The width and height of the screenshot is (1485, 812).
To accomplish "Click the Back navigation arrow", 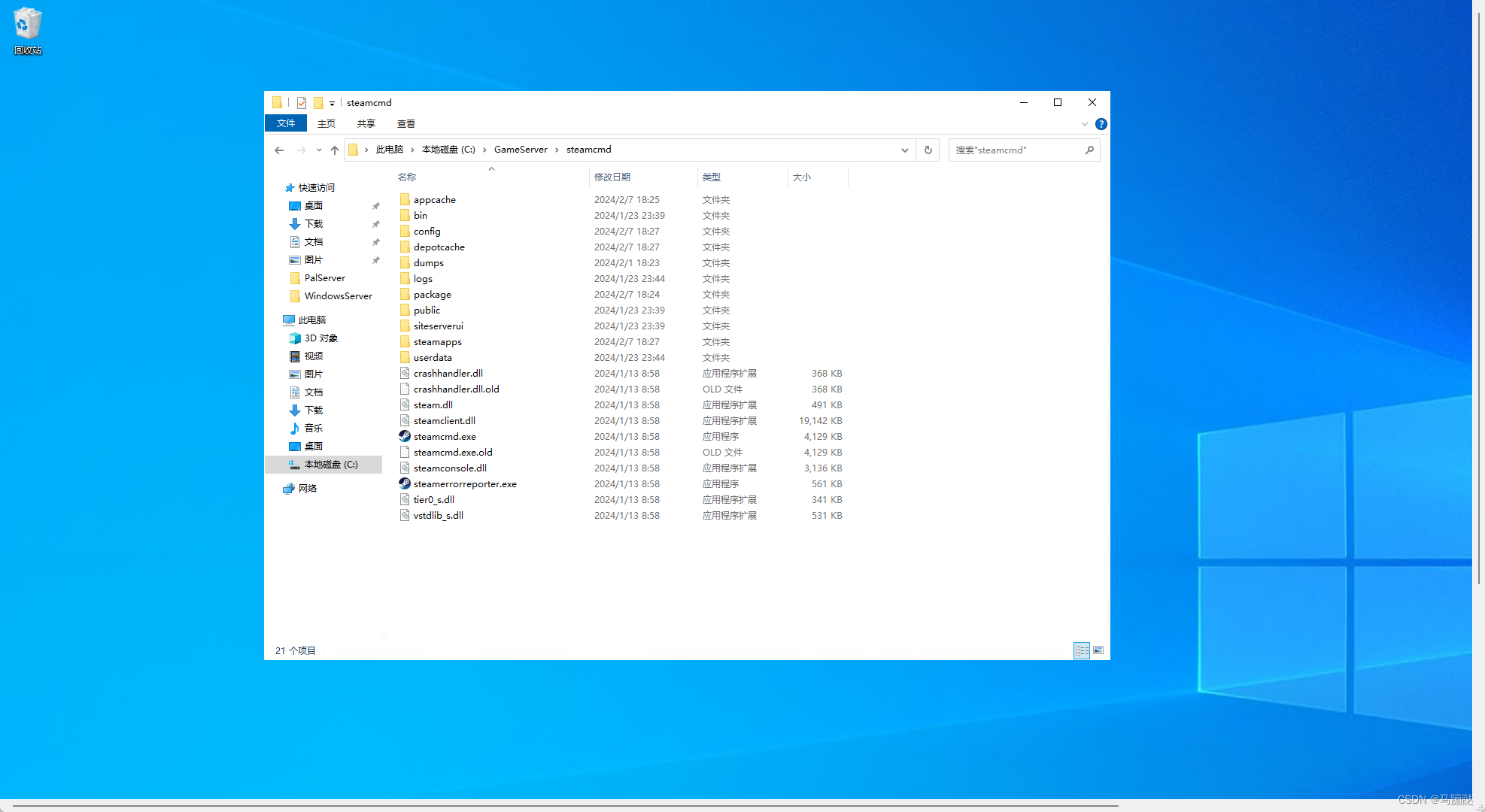I will click(279, 150).
